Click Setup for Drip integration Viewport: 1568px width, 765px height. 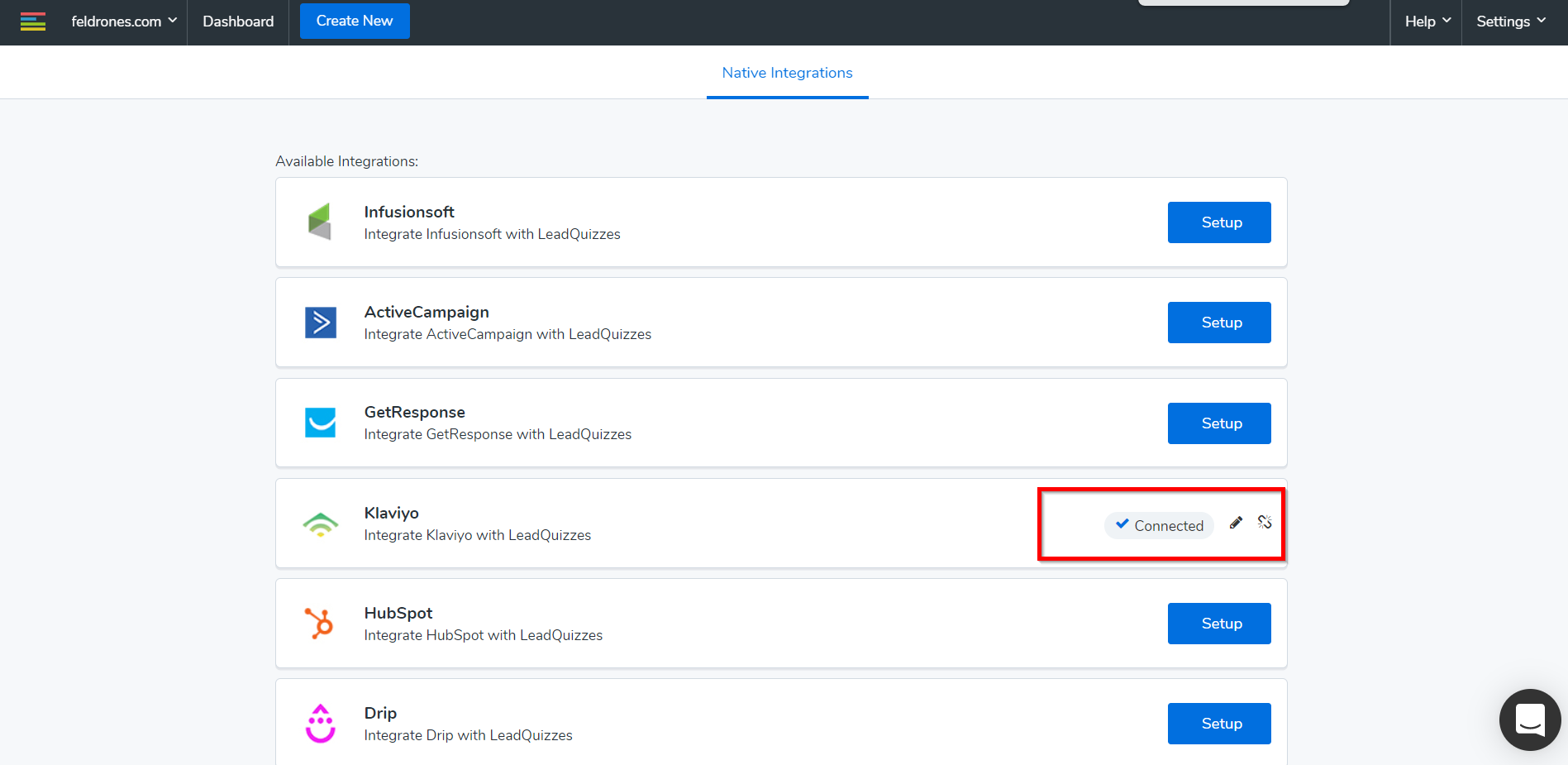[x=1219, y=724]
